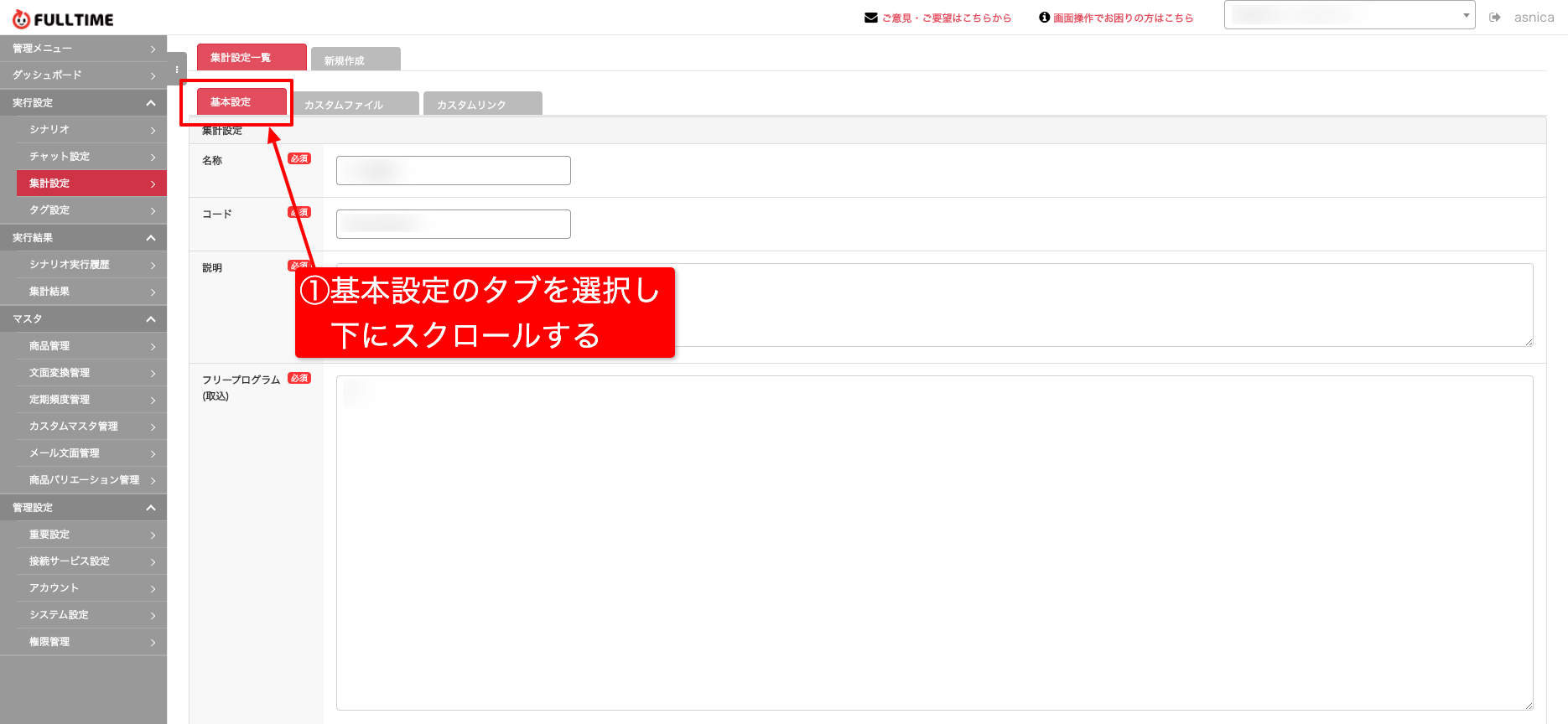Click the フリープログラム text area resize grip
The width and height of the screenshot is (1568, 724).
1529,706
